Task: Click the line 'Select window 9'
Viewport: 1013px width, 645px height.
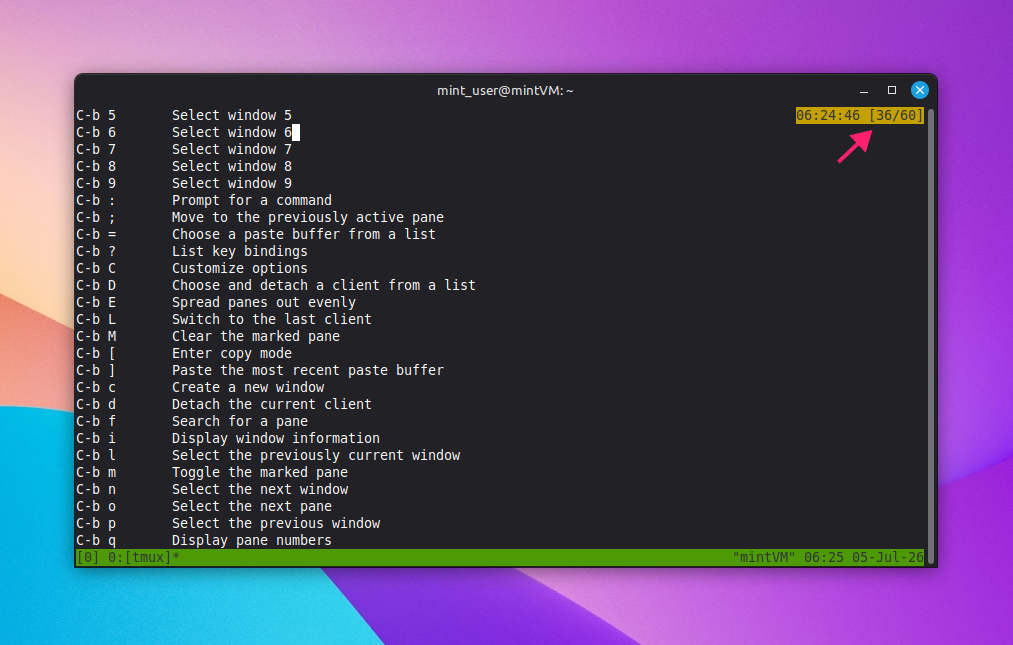Action: pyautogui.click(x=232, y=183)
